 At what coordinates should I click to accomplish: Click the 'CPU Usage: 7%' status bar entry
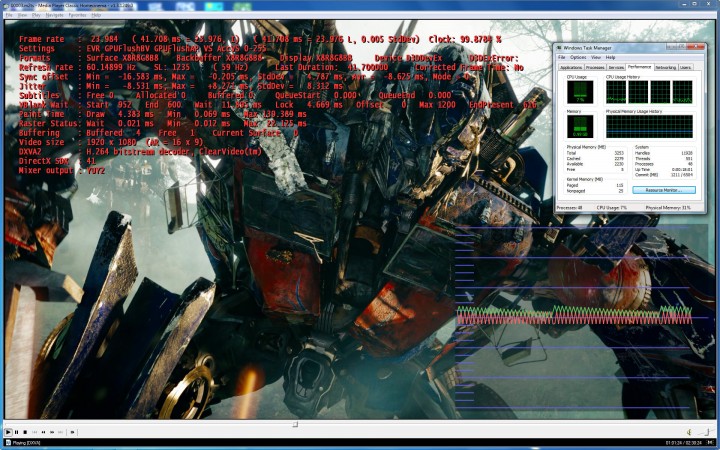click(x=612, y=208)
